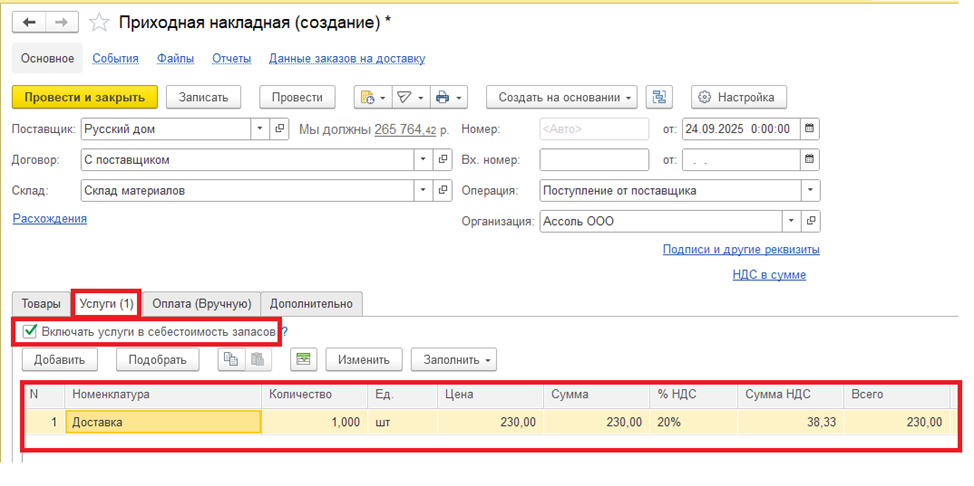Click the Поставщик field Русский дом
The height and width of the screenshot is (486, 974).
[166, 129]
